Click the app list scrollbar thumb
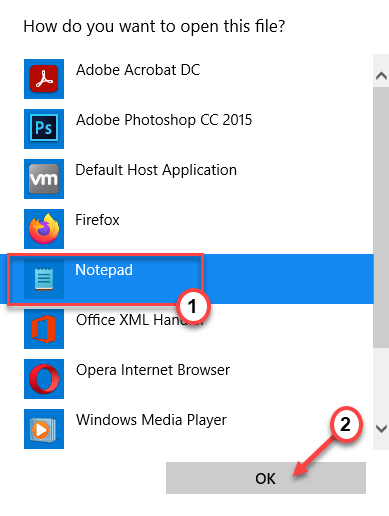The width and height of the screenshot is (389, 516). (381, 217)
